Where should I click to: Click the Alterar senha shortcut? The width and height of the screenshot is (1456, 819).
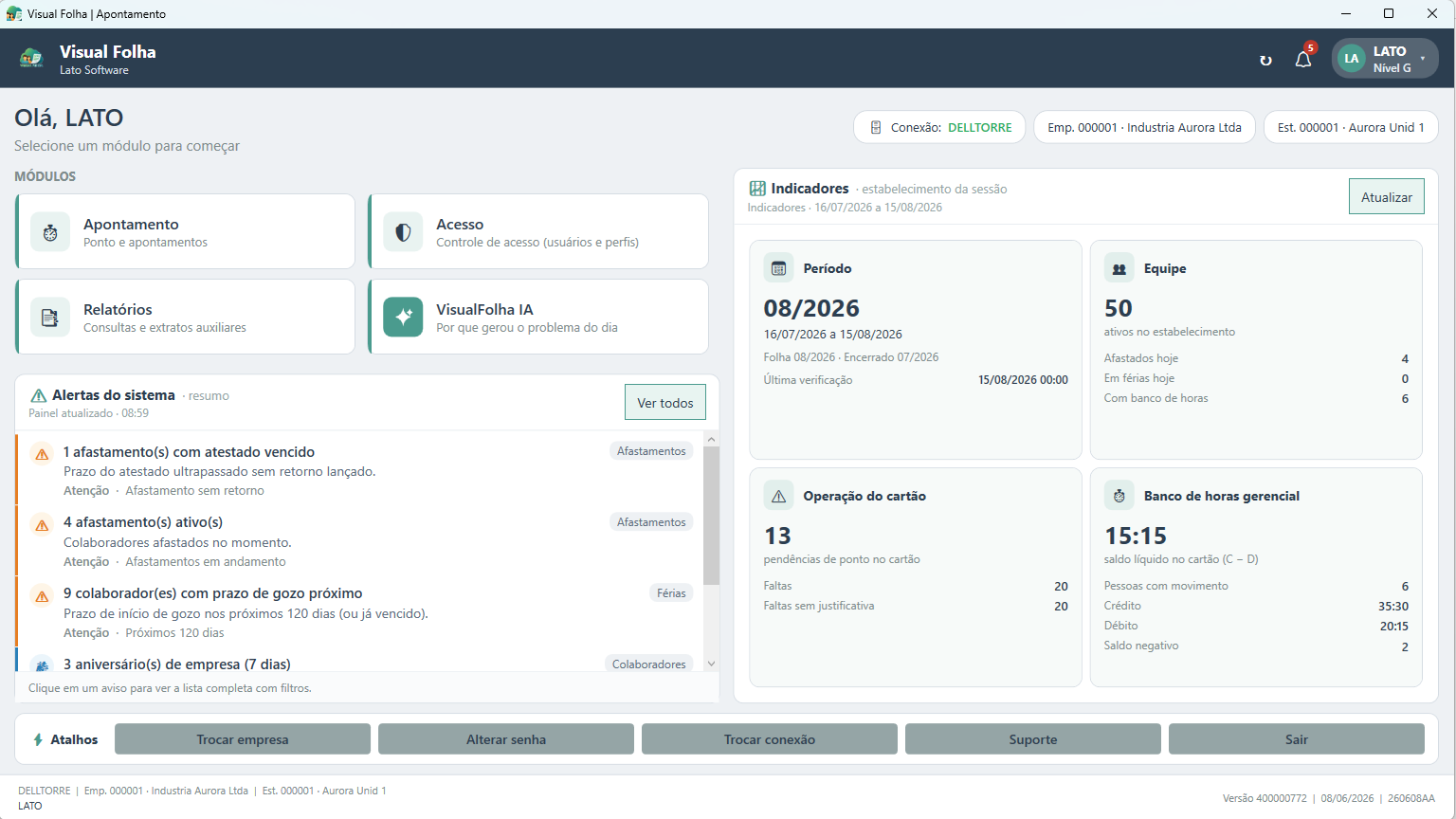506,739
